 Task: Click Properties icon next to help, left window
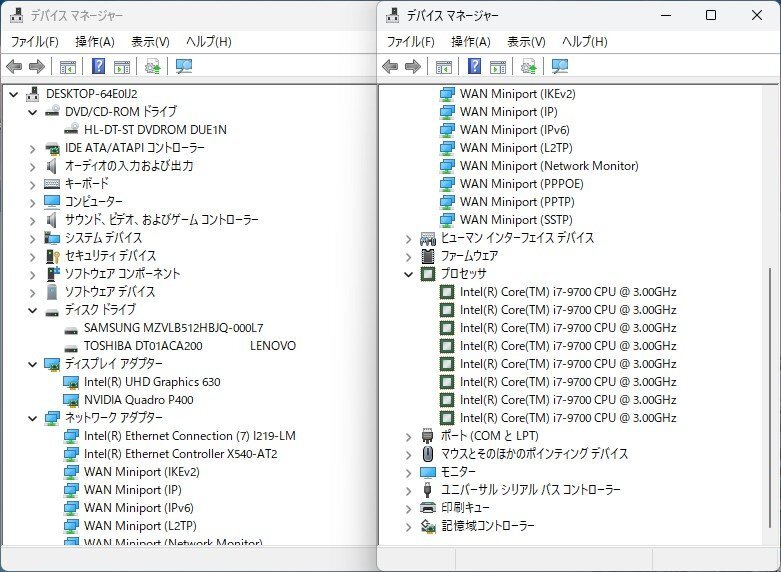(x=122, y=66)
